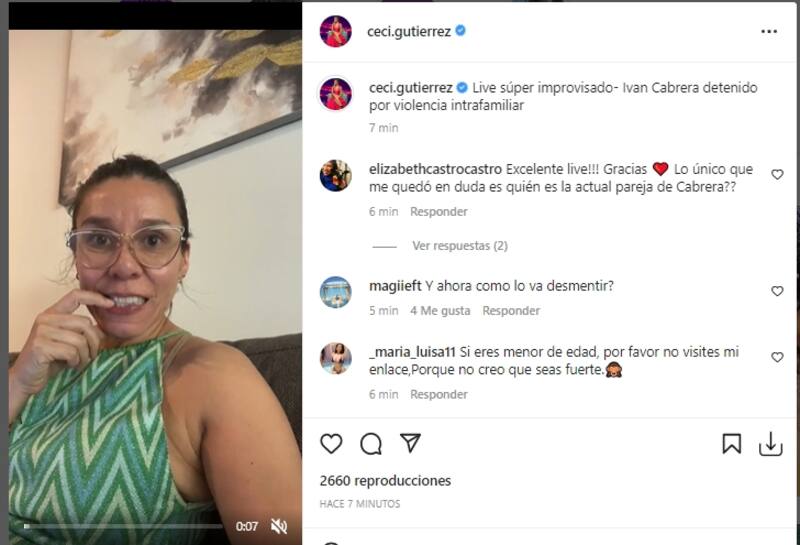Like _maria_luisa11's comment
This screenshot has width=800, height=545.
click(x=777, y=357)
